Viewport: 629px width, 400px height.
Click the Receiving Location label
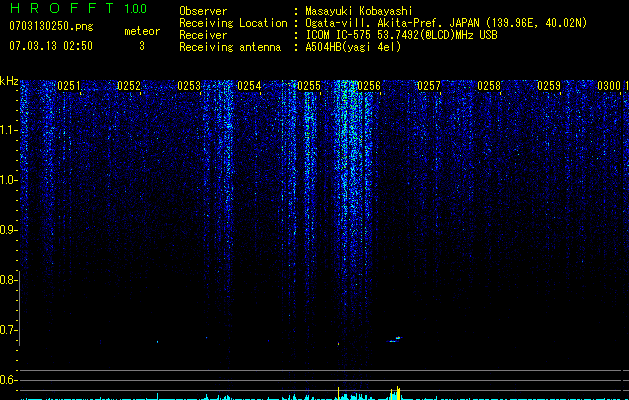point(233,23)
